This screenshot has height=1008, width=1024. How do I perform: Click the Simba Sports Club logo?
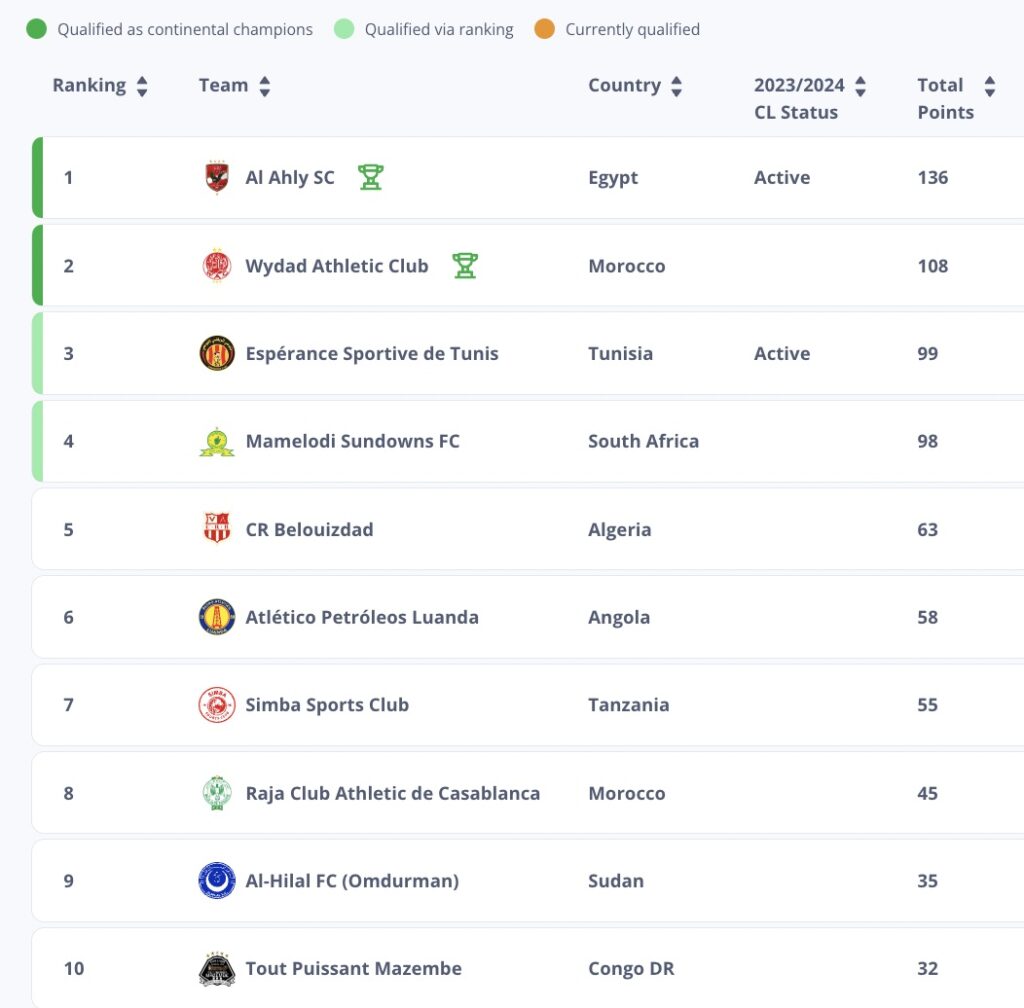(x=216, y=705)
